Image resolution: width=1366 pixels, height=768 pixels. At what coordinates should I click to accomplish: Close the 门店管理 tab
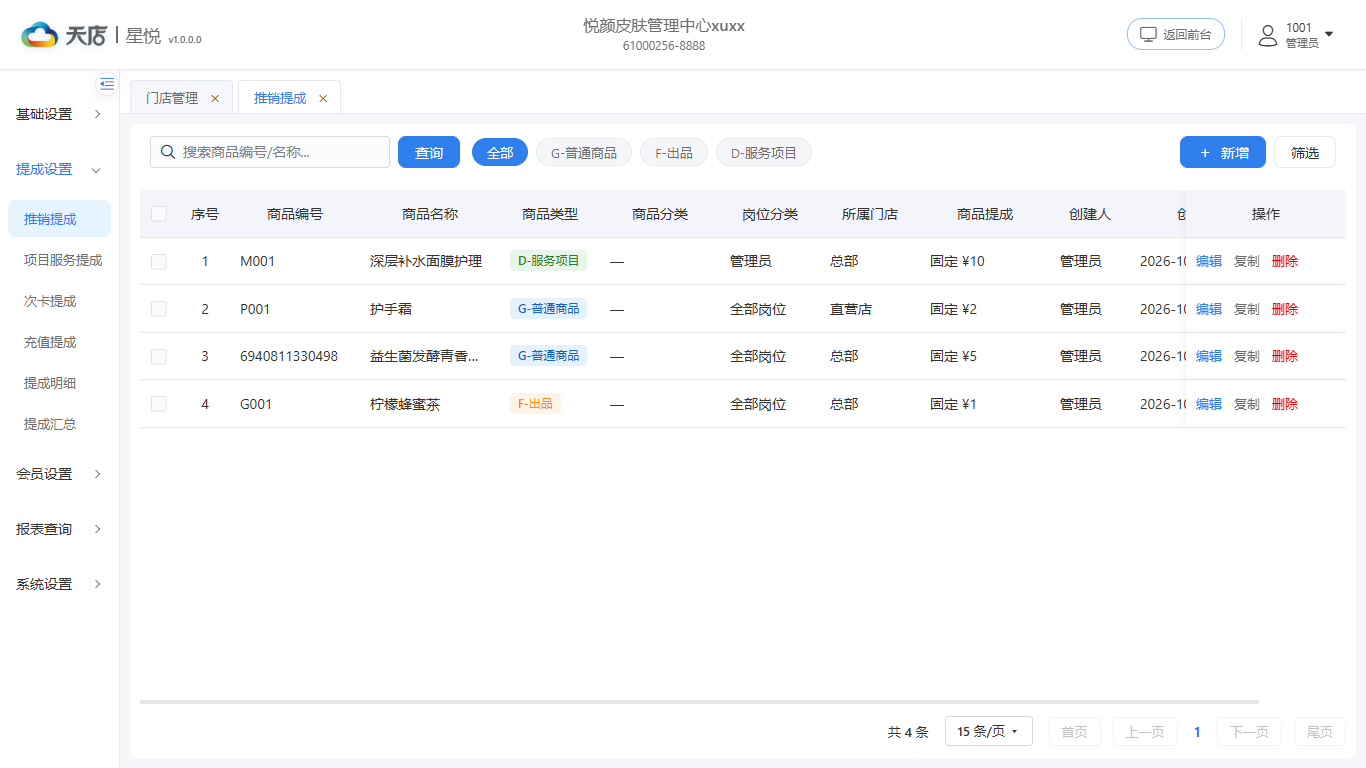coord(215,98)
